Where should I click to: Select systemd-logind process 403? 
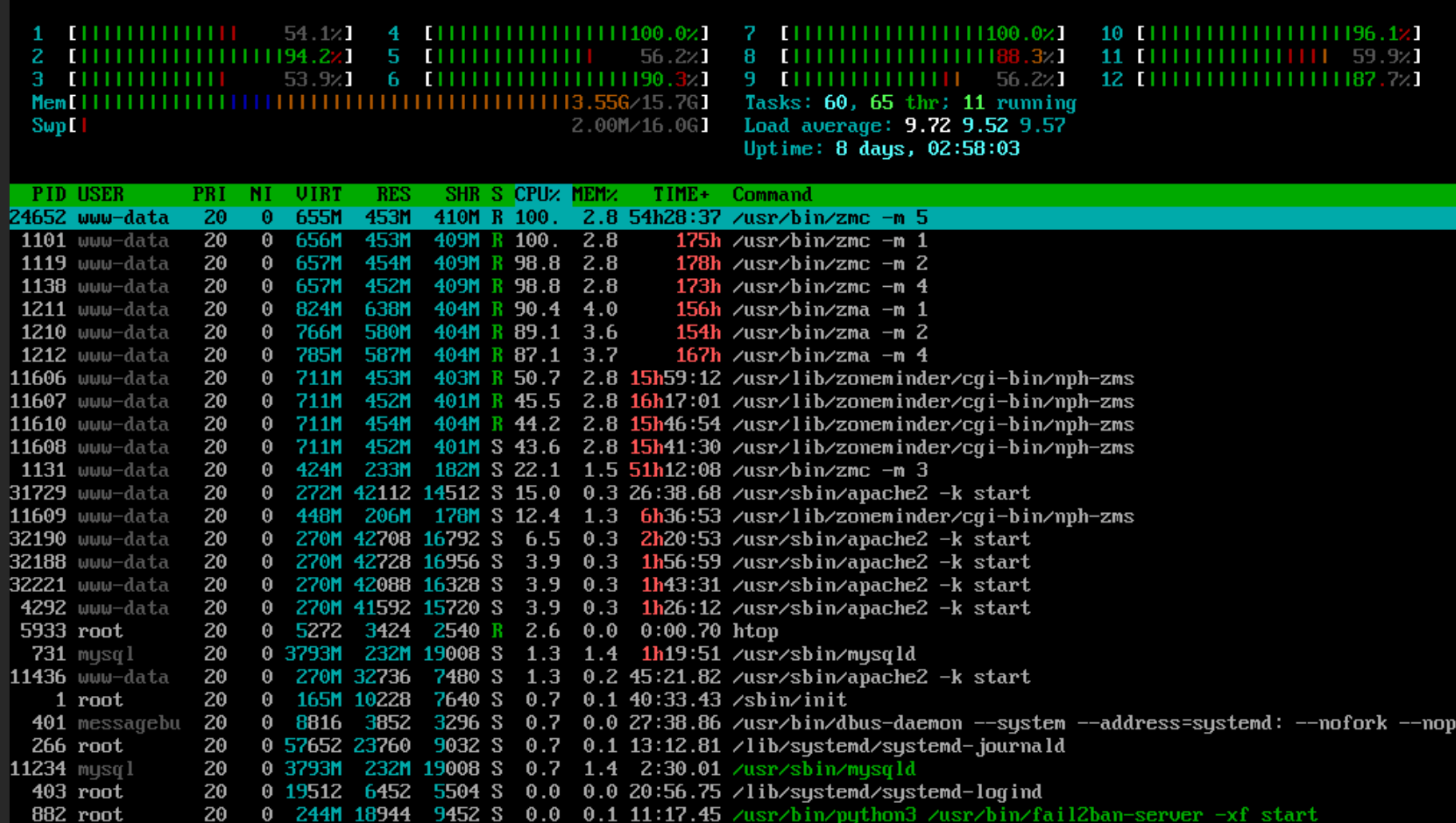pos(732,792)
